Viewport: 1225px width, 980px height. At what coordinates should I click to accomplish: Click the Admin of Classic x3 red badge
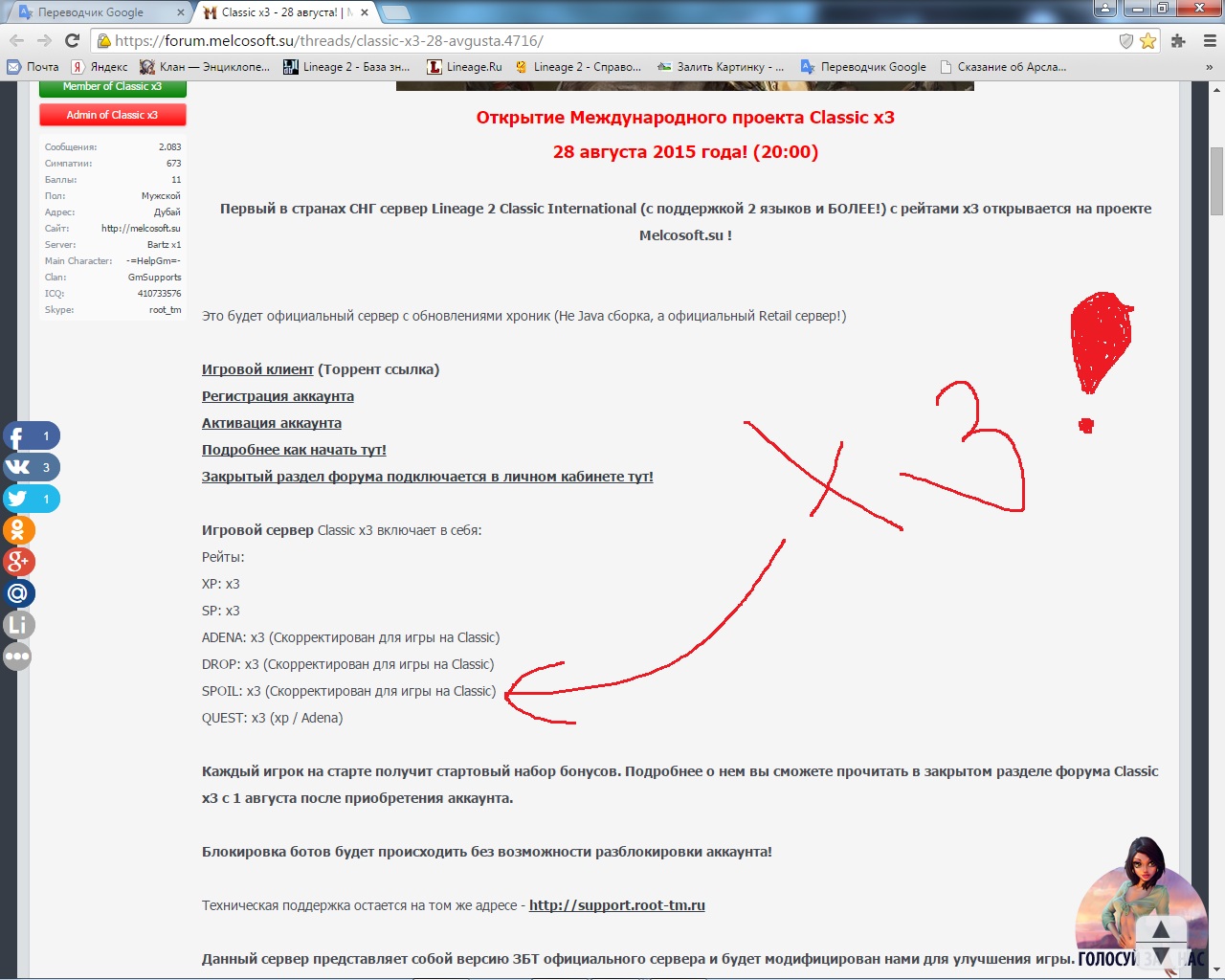(112, 115)
